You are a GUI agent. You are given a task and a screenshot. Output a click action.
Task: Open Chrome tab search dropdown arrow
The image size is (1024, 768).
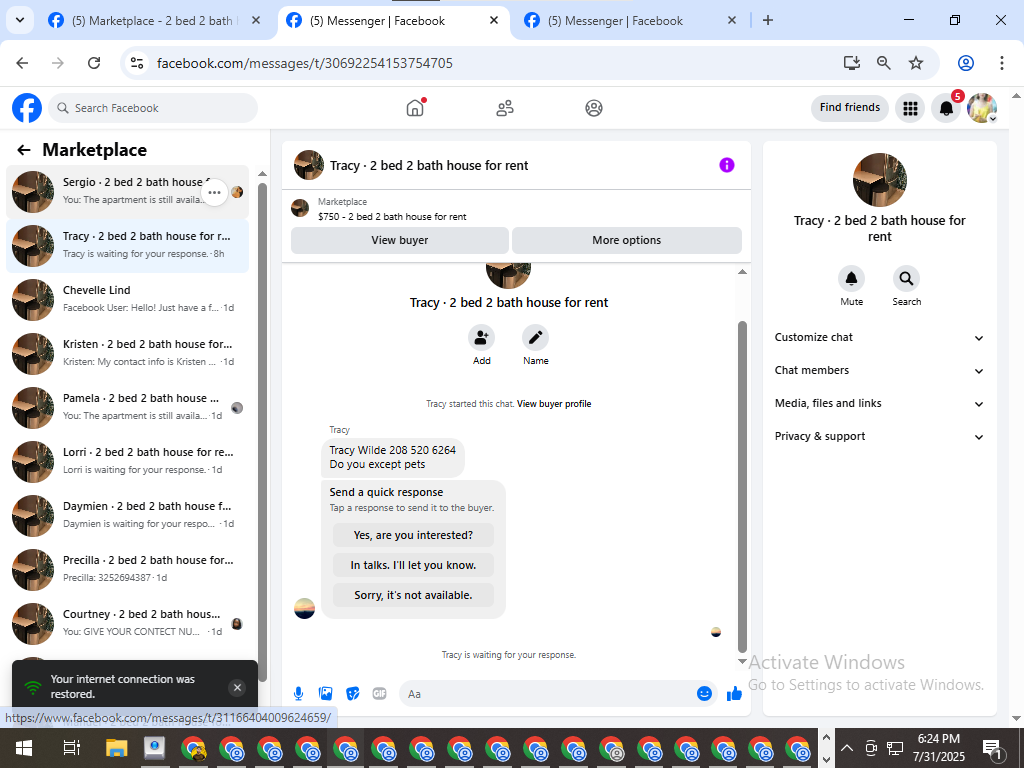(x=20, y=20)
